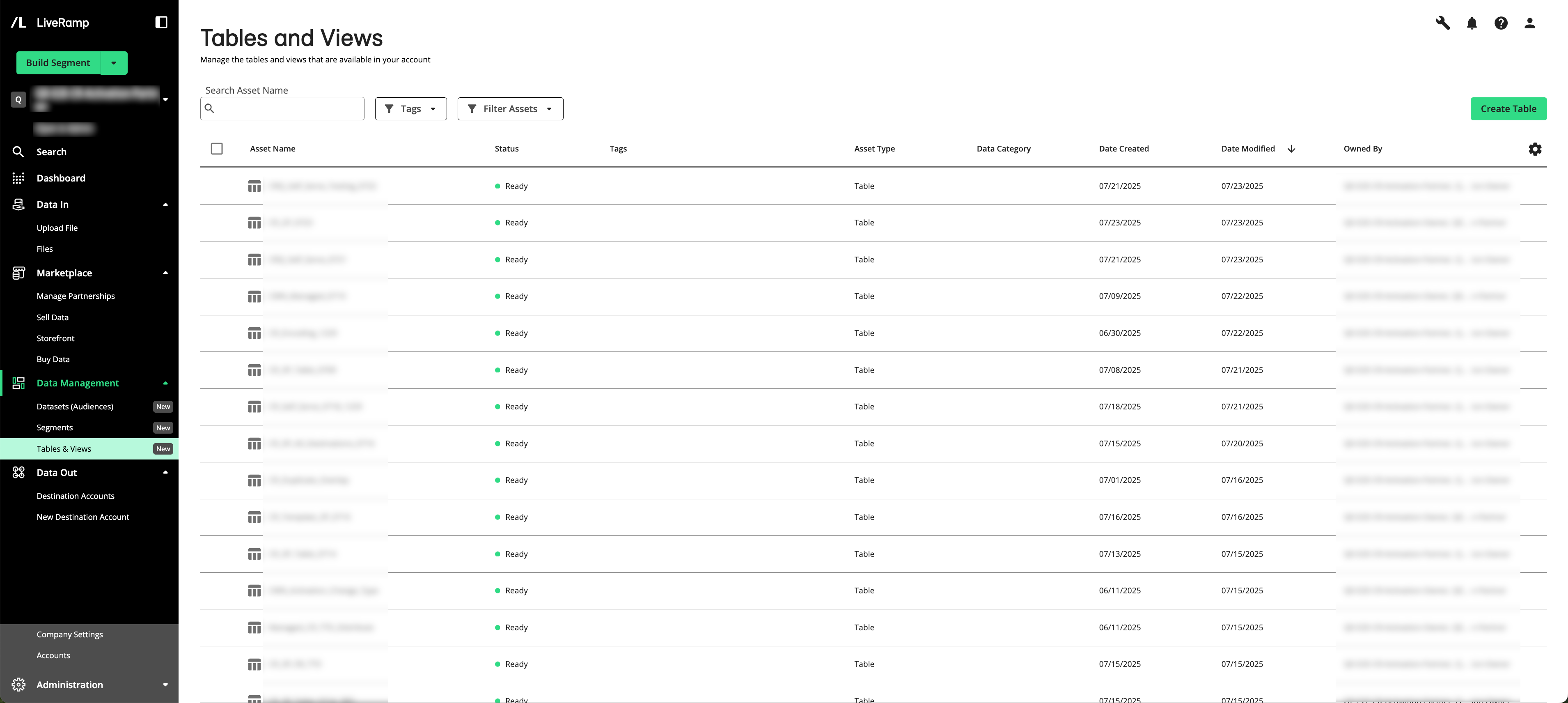Click the sort arrow beside Date Modified
The width and height of the screenshot is (1568, 703).
point(1291,149)
